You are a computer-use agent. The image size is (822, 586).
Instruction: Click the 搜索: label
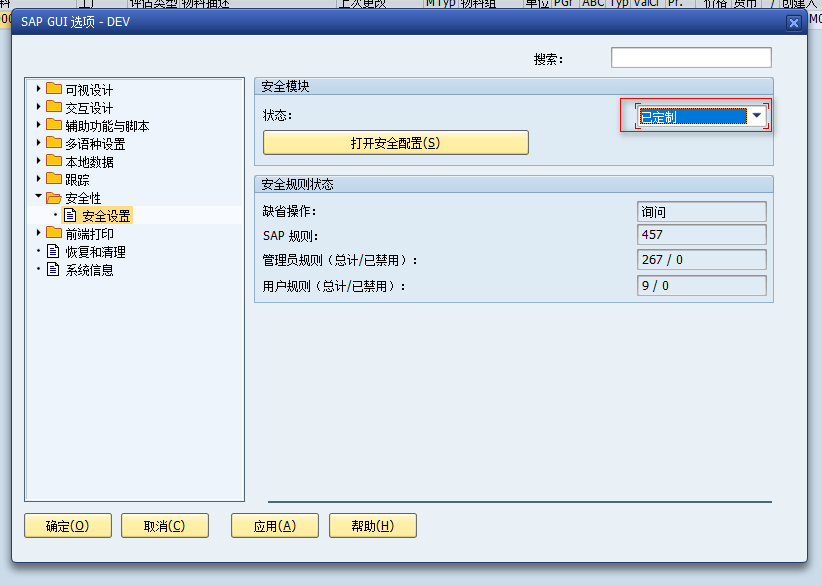[x=548, y=59]
